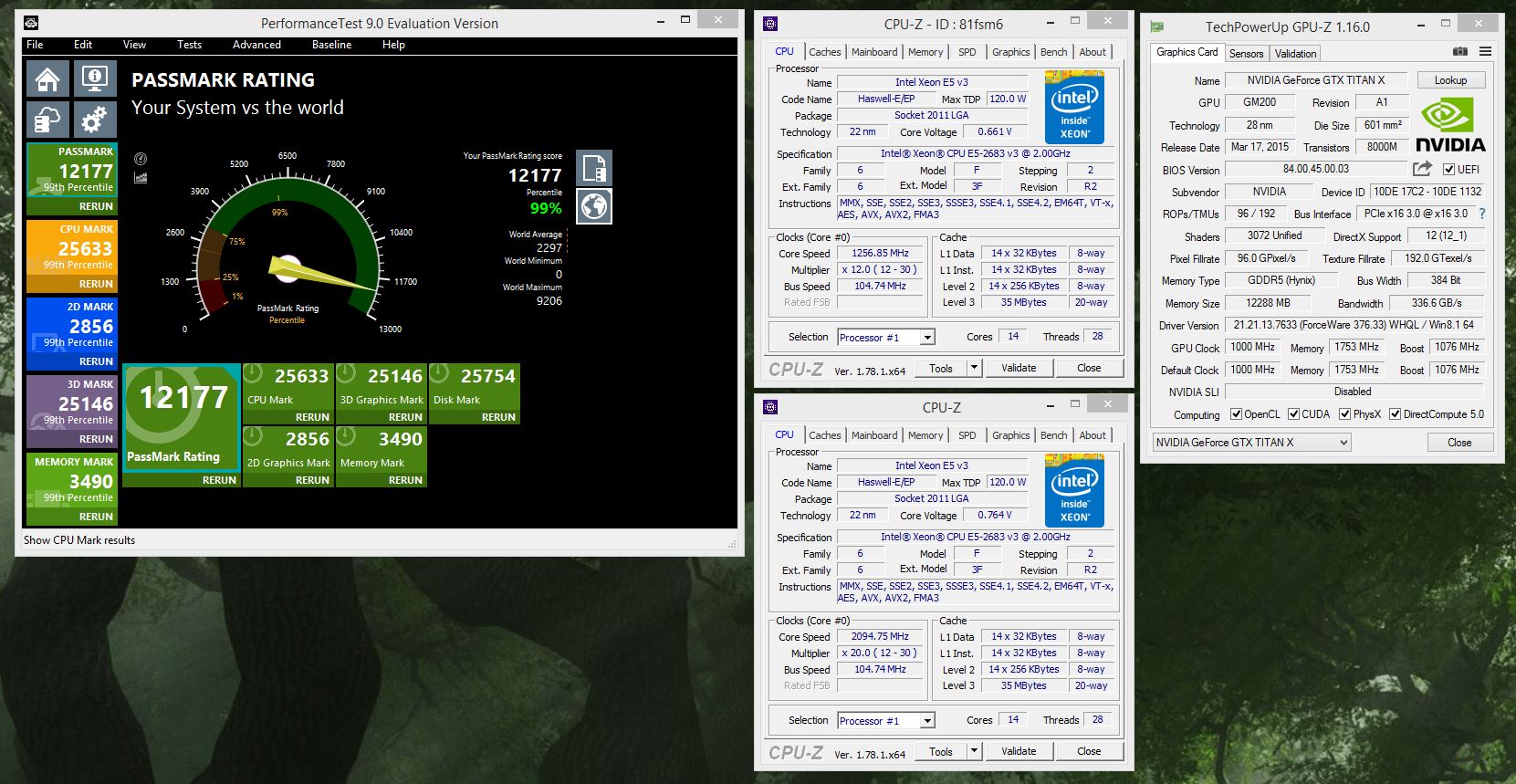
Task: Take a screenshot with GPU-Z camera icon
Action: coord(1460,52)
